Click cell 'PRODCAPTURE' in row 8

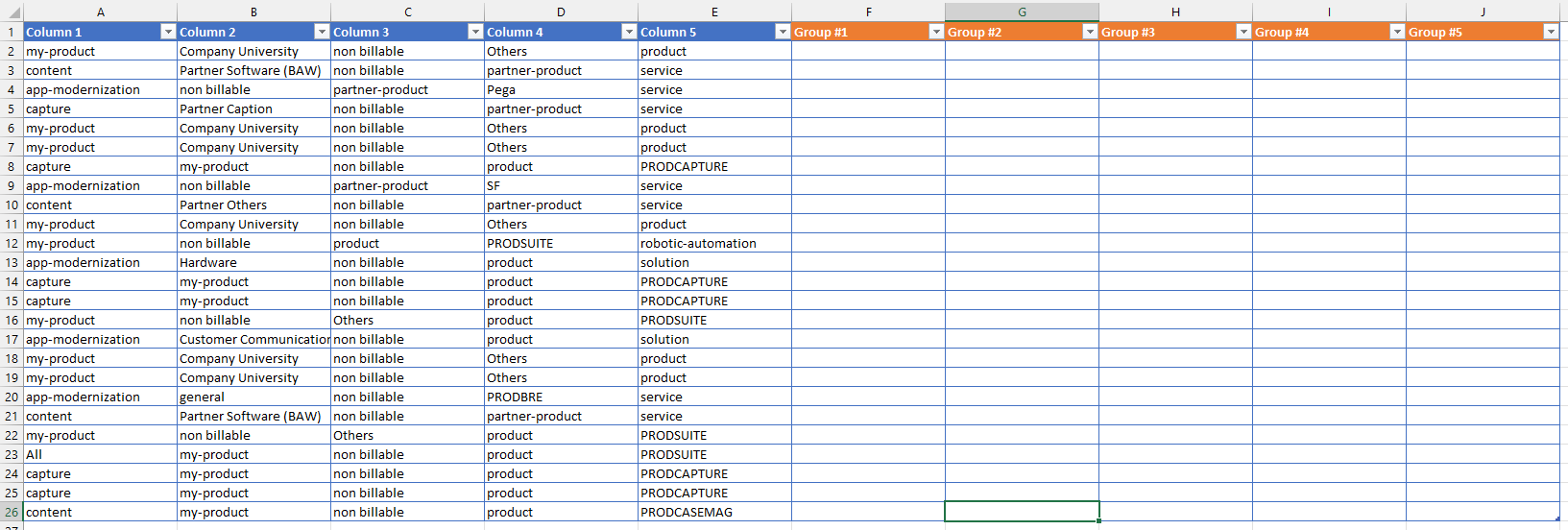(715, 166)
